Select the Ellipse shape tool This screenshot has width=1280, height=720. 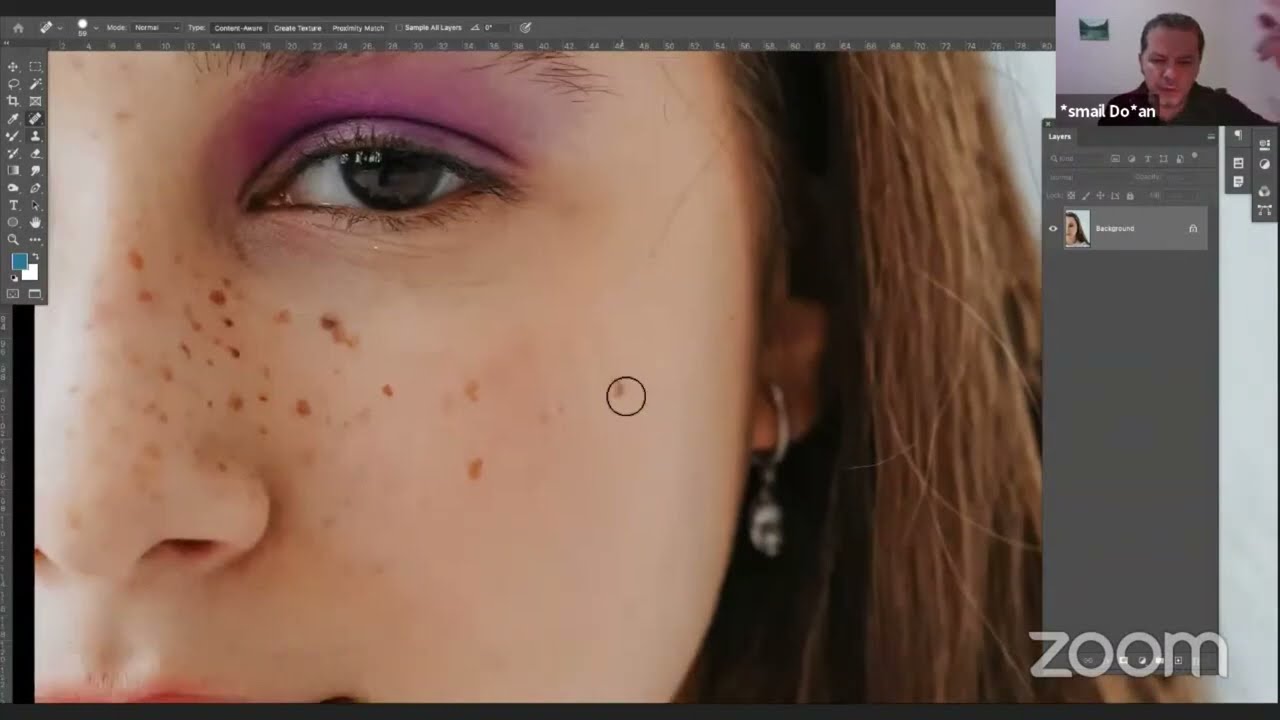click(13, 222)
